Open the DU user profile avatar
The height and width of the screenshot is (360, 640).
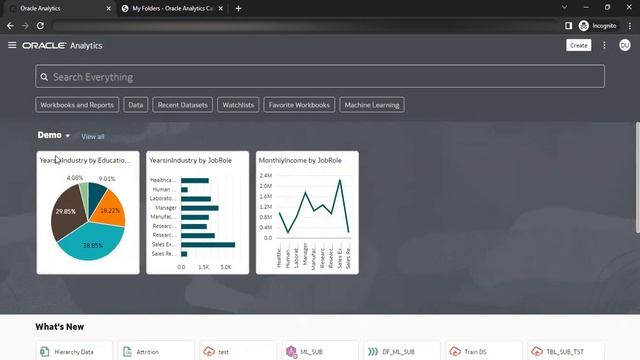coord(624,45)
